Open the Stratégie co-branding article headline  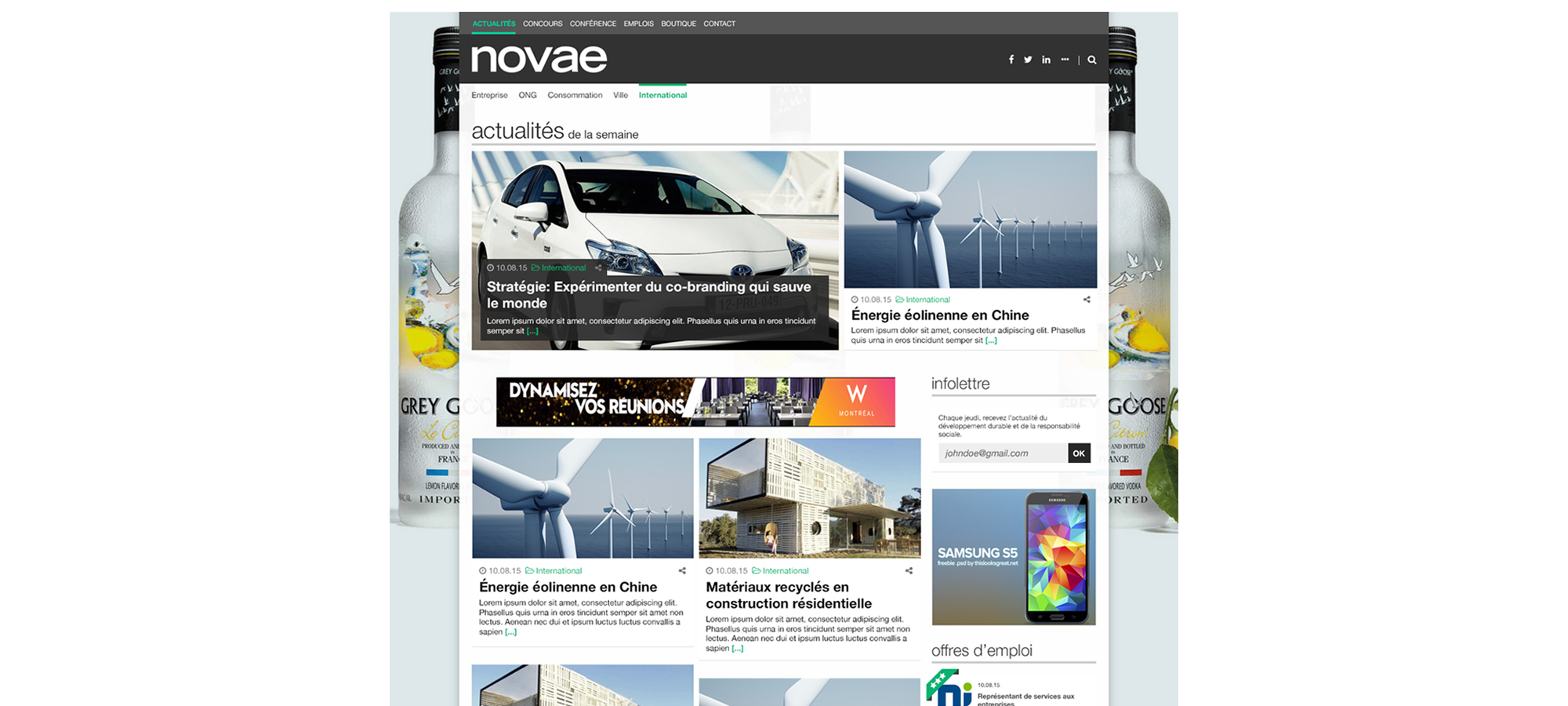pos(648,295)
